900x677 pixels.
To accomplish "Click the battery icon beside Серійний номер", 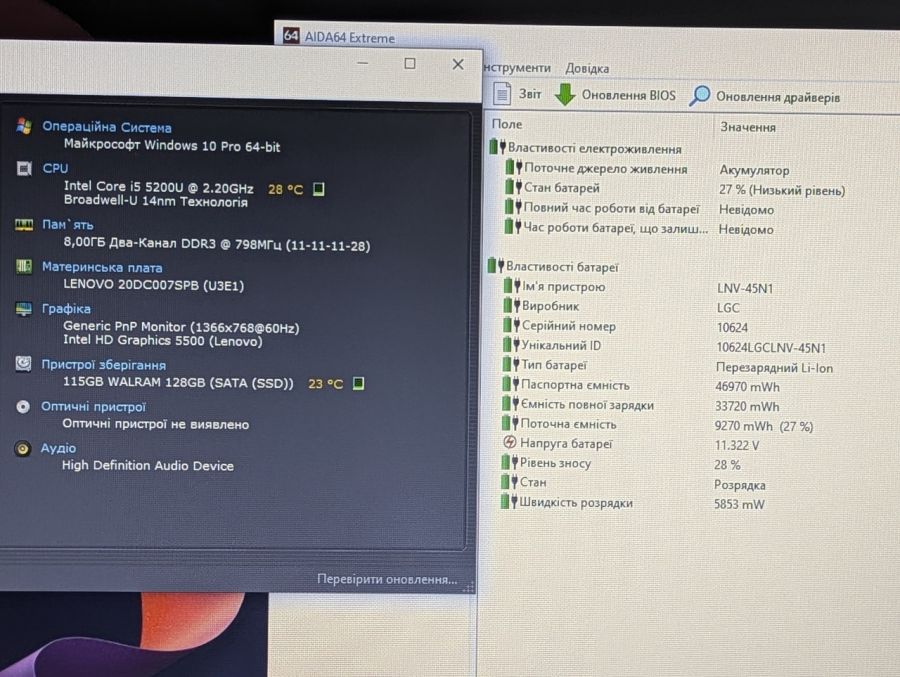I will [x=511, y=326].
